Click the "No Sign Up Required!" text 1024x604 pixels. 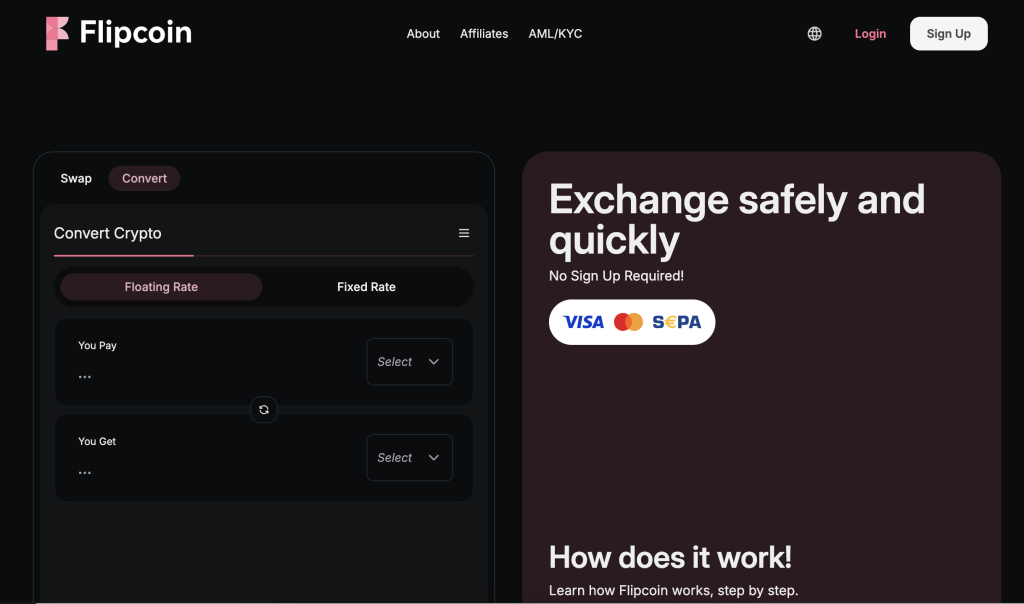pyautogui.click(x=616, y=276)
